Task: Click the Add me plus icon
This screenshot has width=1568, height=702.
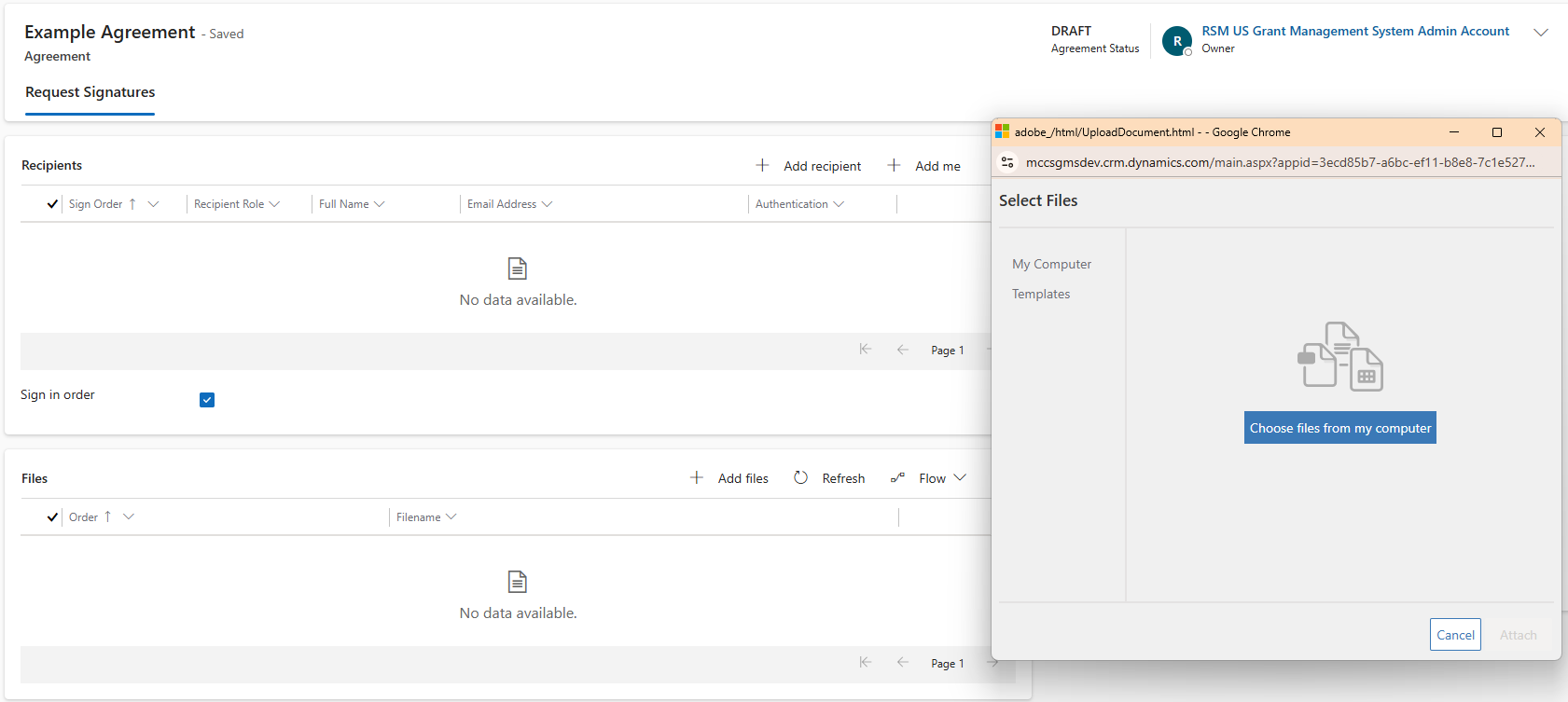Action: [894, 165]
